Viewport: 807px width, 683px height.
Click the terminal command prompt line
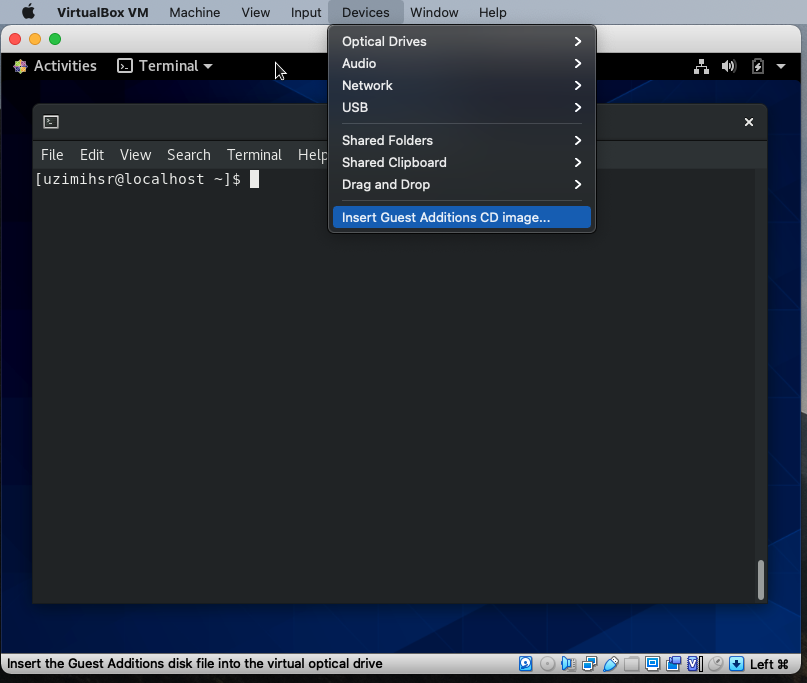tap(147, 179)
